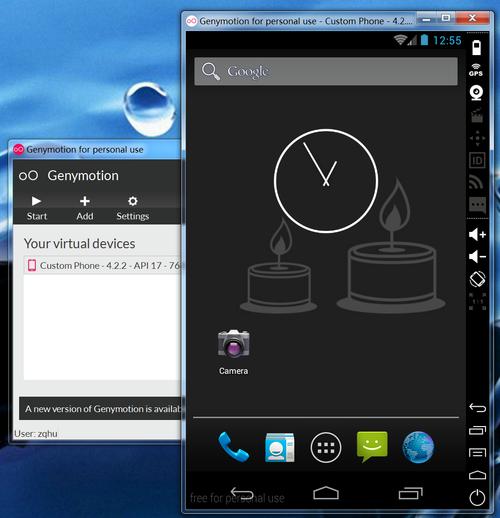This screenshot has height=518, width=500.
Task: Select Custom Phone 4.2.2 virtual device
Action: (103, 265)
